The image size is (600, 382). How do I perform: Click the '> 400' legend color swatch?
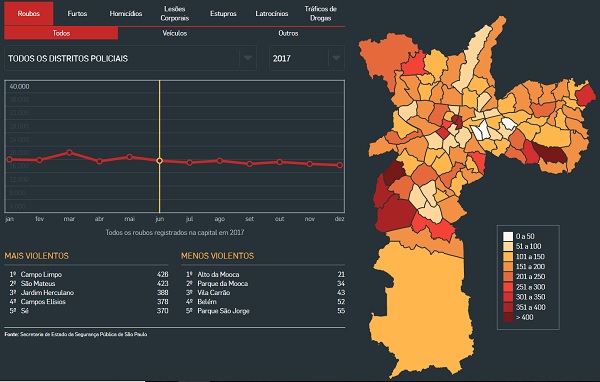tap(508, 317)
